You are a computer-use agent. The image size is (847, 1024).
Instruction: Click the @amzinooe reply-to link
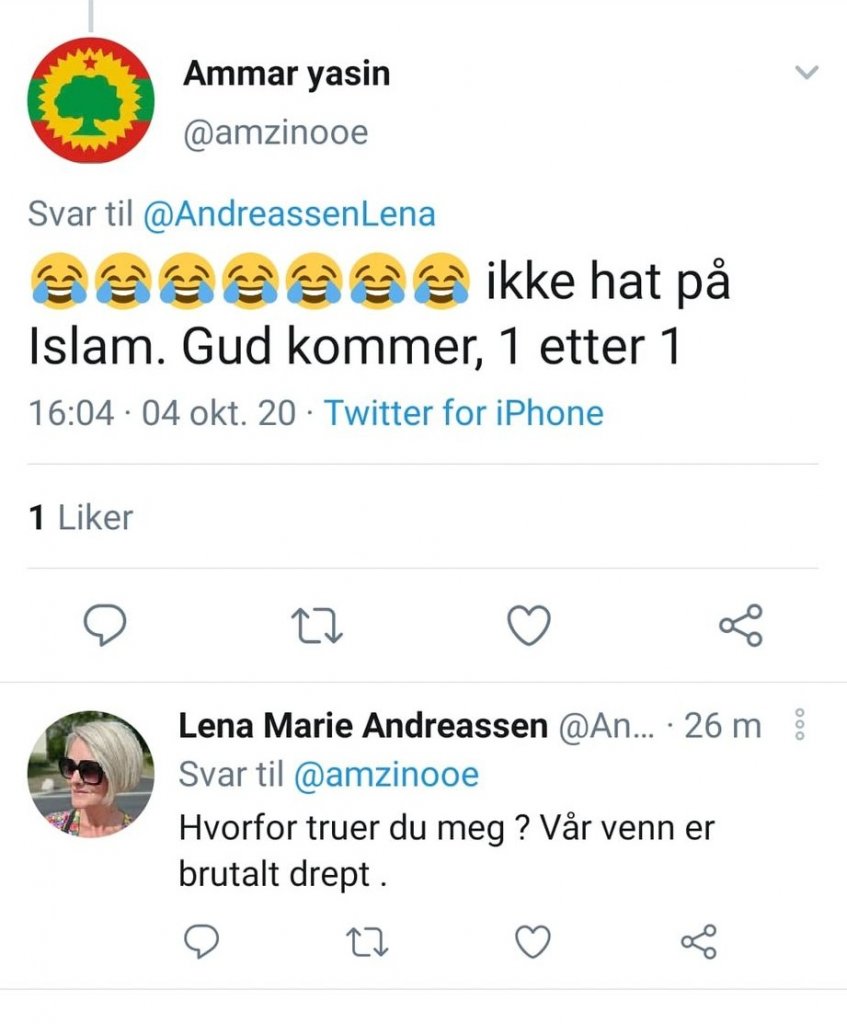(x=385, y=774)
